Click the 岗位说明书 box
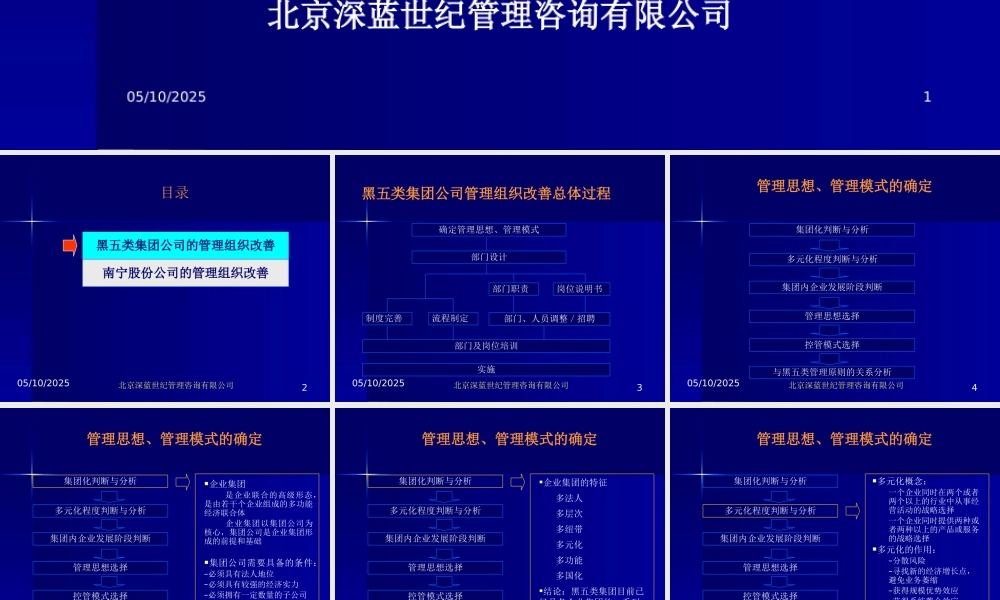 tap(581, 289)
